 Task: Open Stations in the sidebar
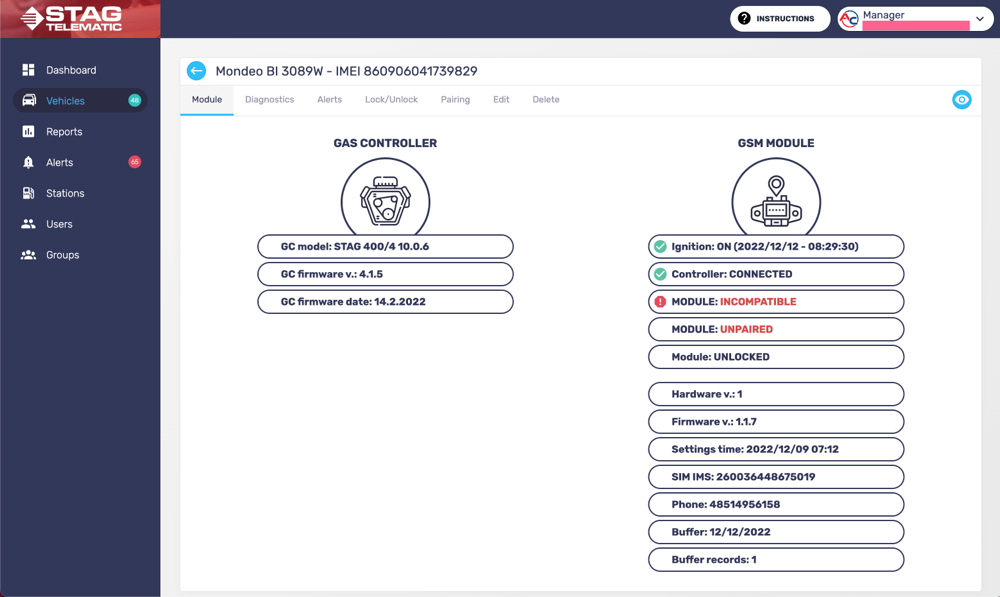80,193
